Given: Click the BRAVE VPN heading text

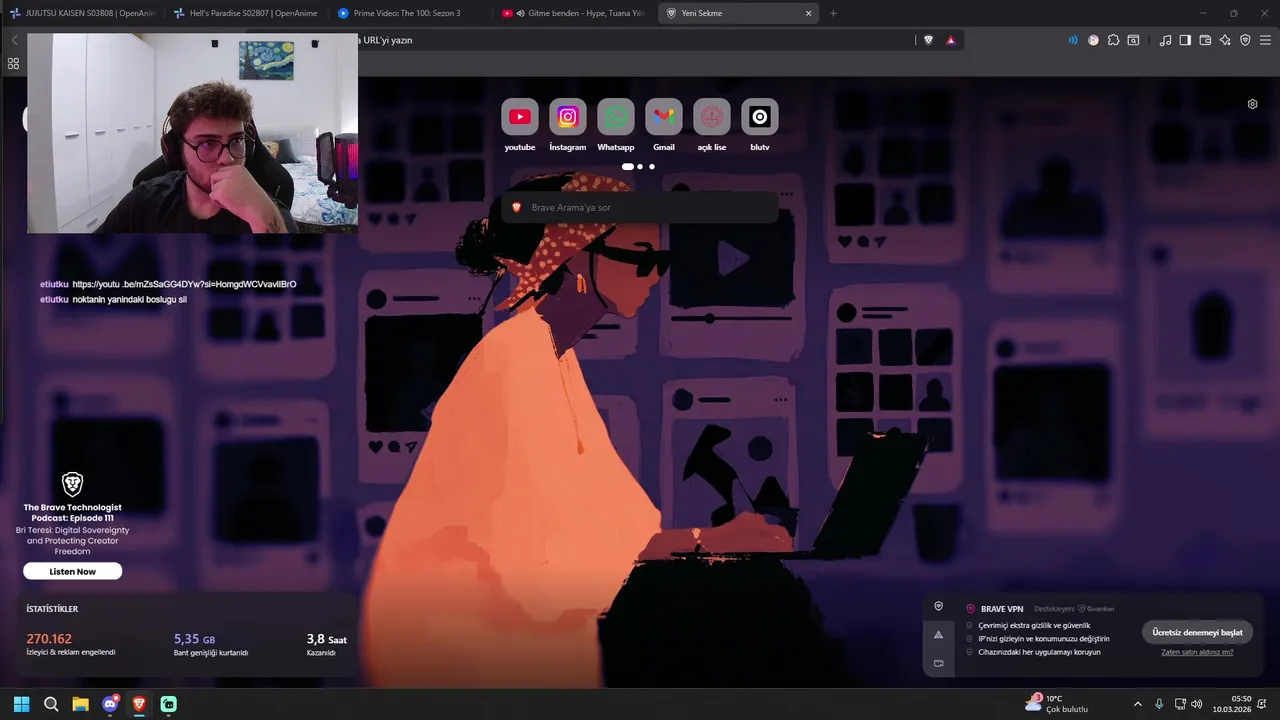Looking at the screenshot, I should pos(1001,609).
